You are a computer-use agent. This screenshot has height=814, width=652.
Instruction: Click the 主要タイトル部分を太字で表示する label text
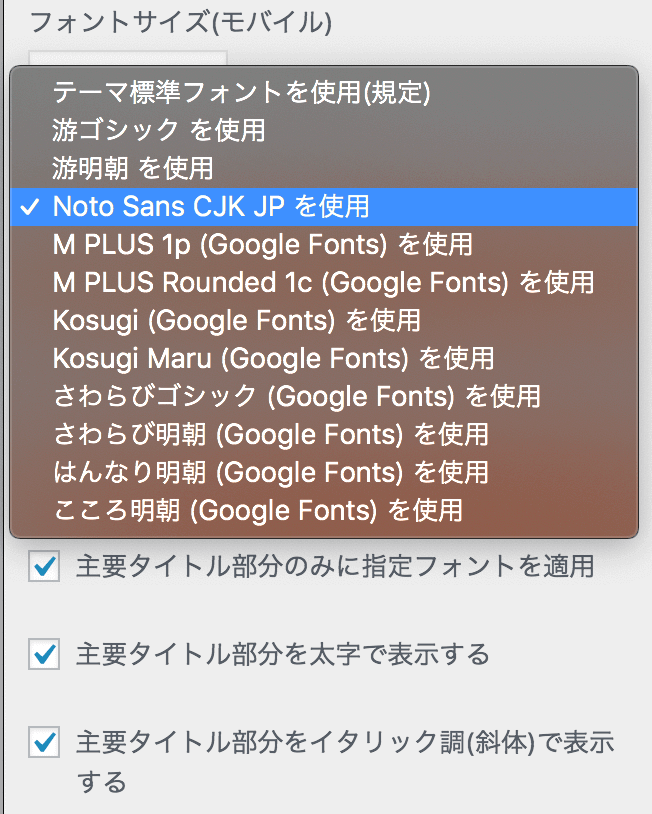click(282, 655)
